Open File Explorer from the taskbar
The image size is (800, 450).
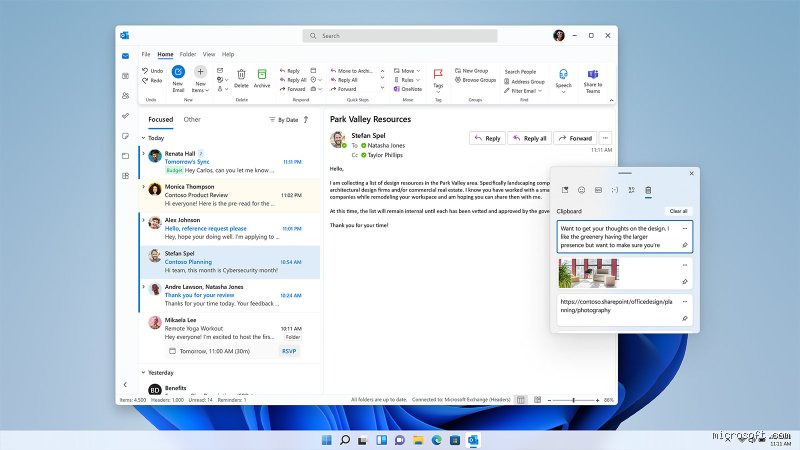418,440
